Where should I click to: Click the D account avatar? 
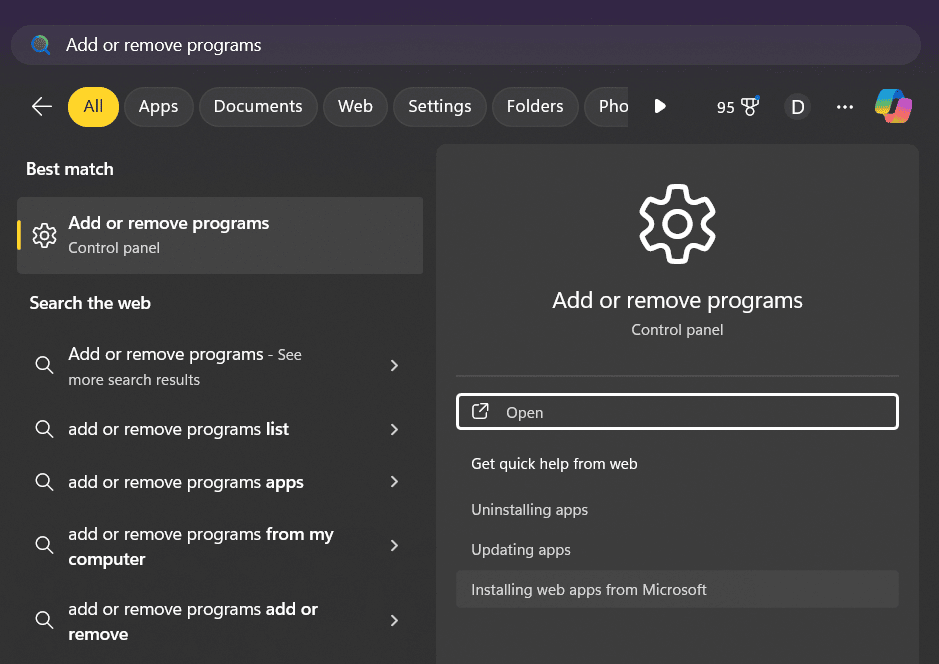point(797,107)
